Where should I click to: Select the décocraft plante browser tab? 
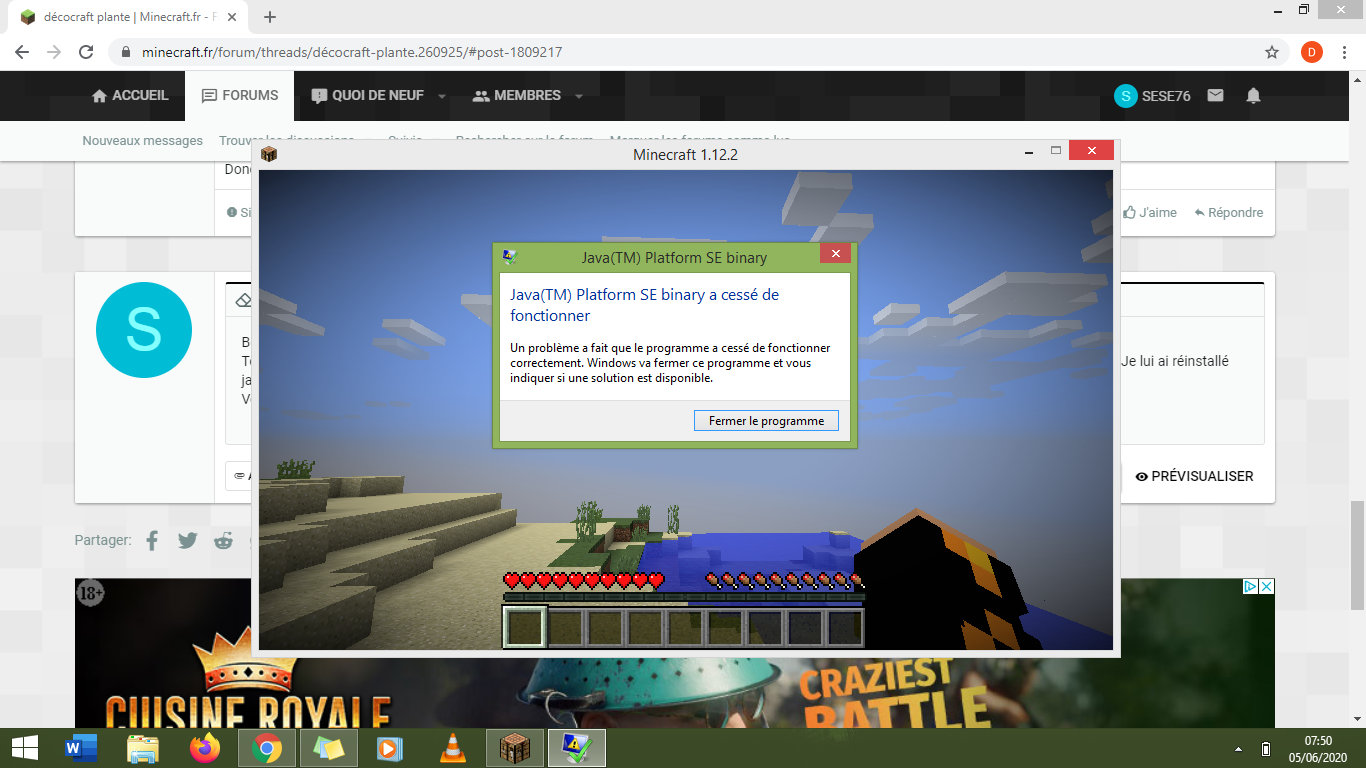pyautogui.click(x=130, y=17)
